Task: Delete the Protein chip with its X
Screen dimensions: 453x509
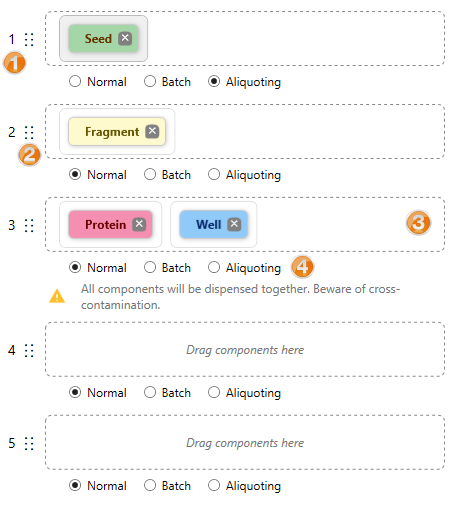Action: (x=139, y=224)
